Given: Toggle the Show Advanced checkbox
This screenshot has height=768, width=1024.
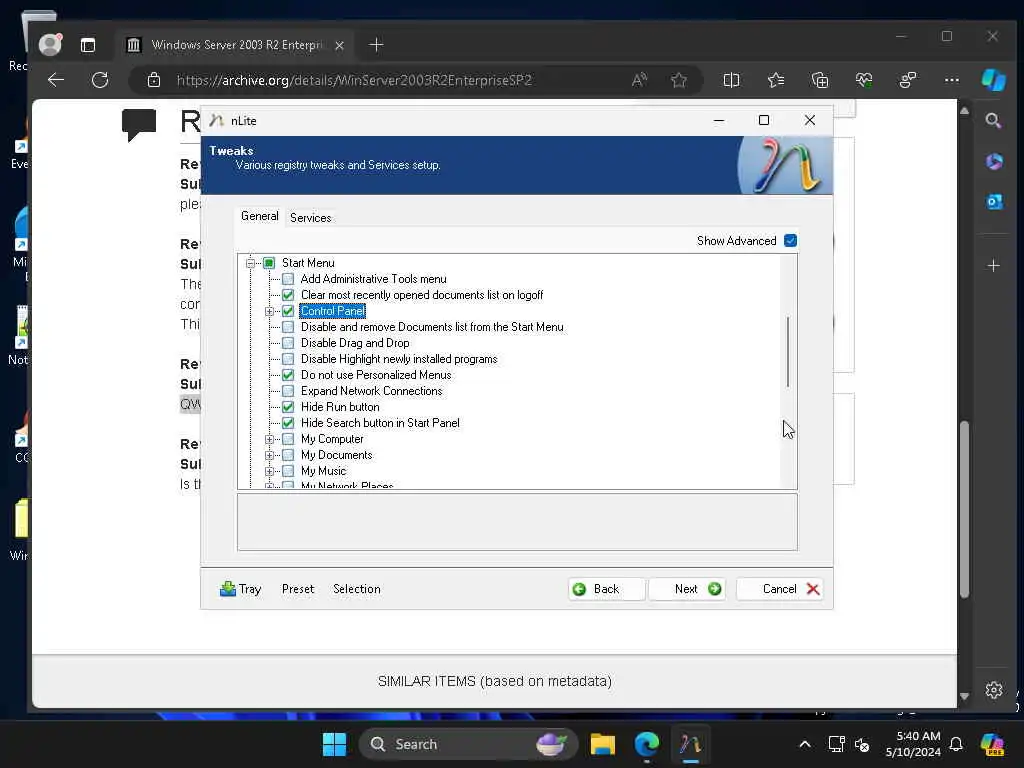Looking at the screenshot, I should pyautogui.click(x=790, y=241).
